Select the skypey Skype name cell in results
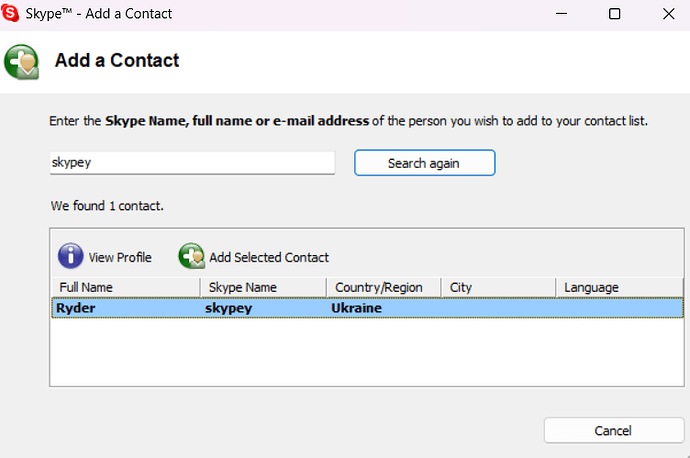 (x=228, y=308)
